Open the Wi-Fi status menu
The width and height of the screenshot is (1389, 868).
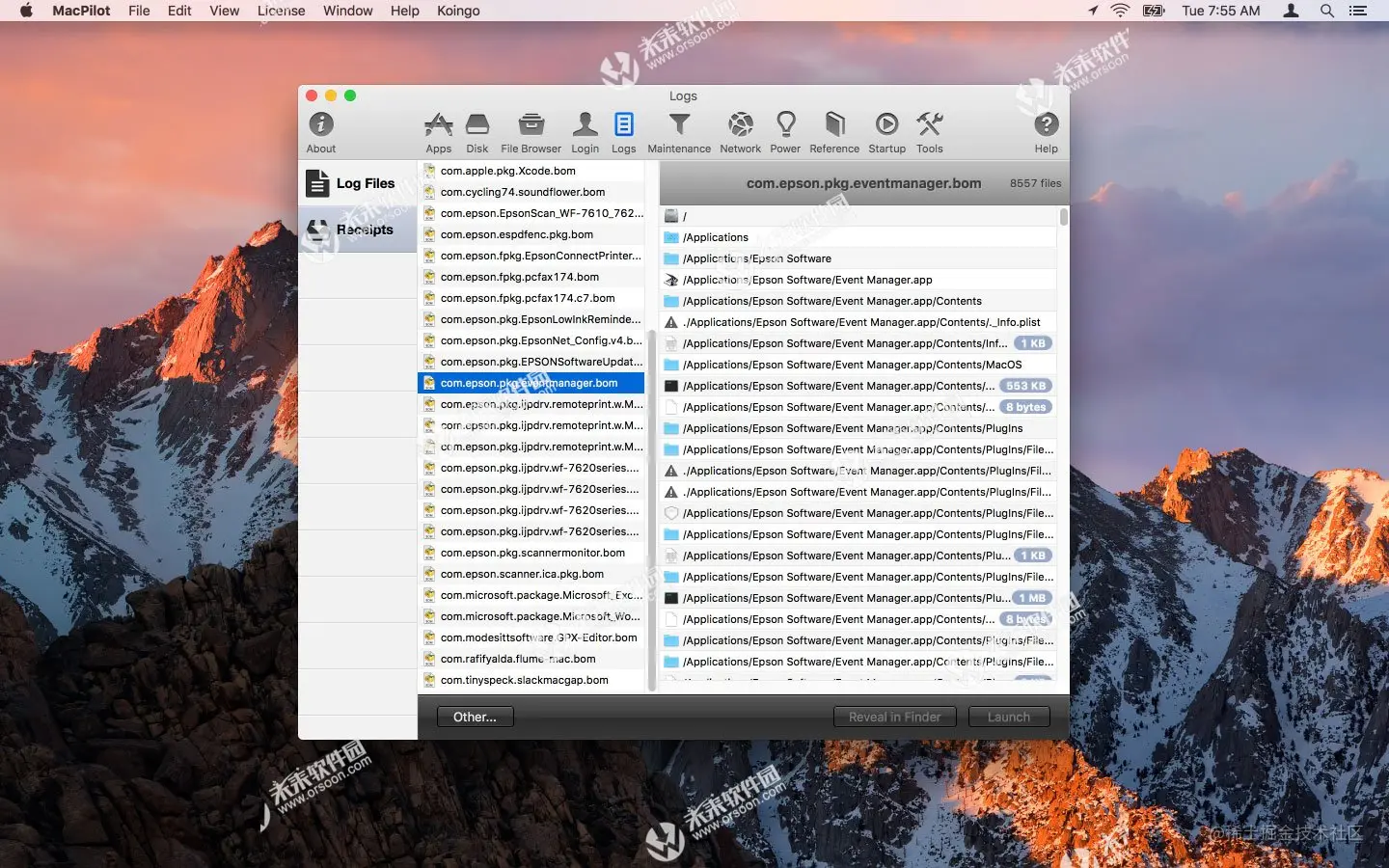(1120, 11)
